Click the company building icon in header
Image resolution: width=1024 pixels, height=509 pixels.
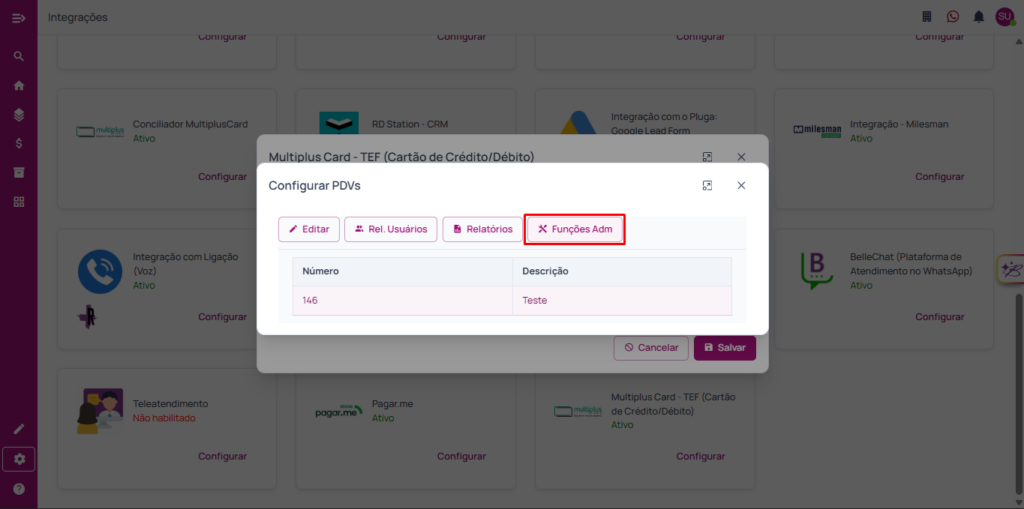click(x=926, y=17)
